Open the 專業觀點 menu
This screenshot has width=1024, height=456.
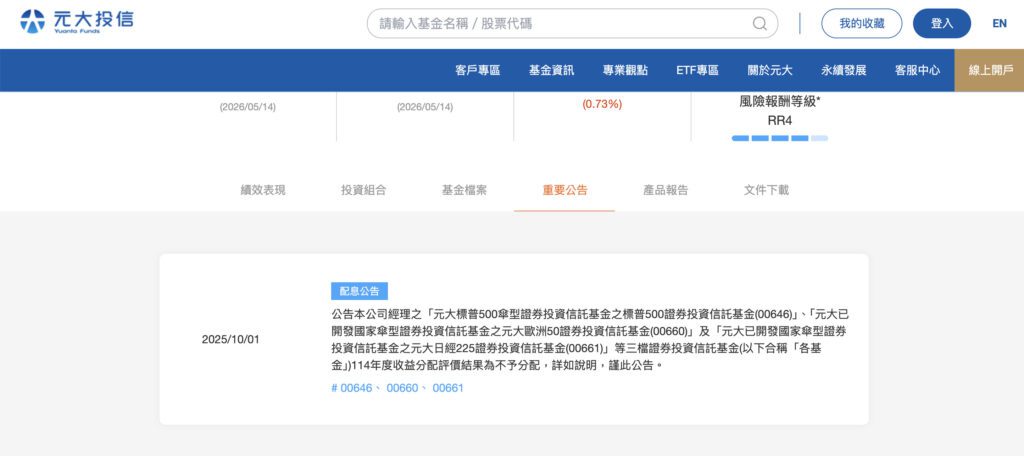click(625, 71)
